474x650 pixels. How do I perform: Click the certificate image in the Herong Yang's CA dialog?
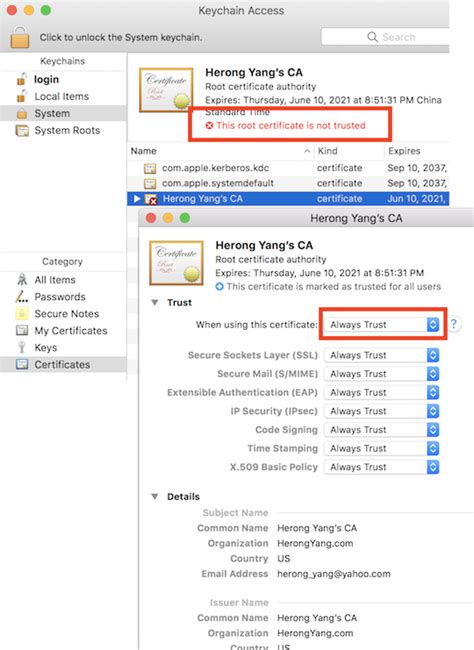pos(176,263)
